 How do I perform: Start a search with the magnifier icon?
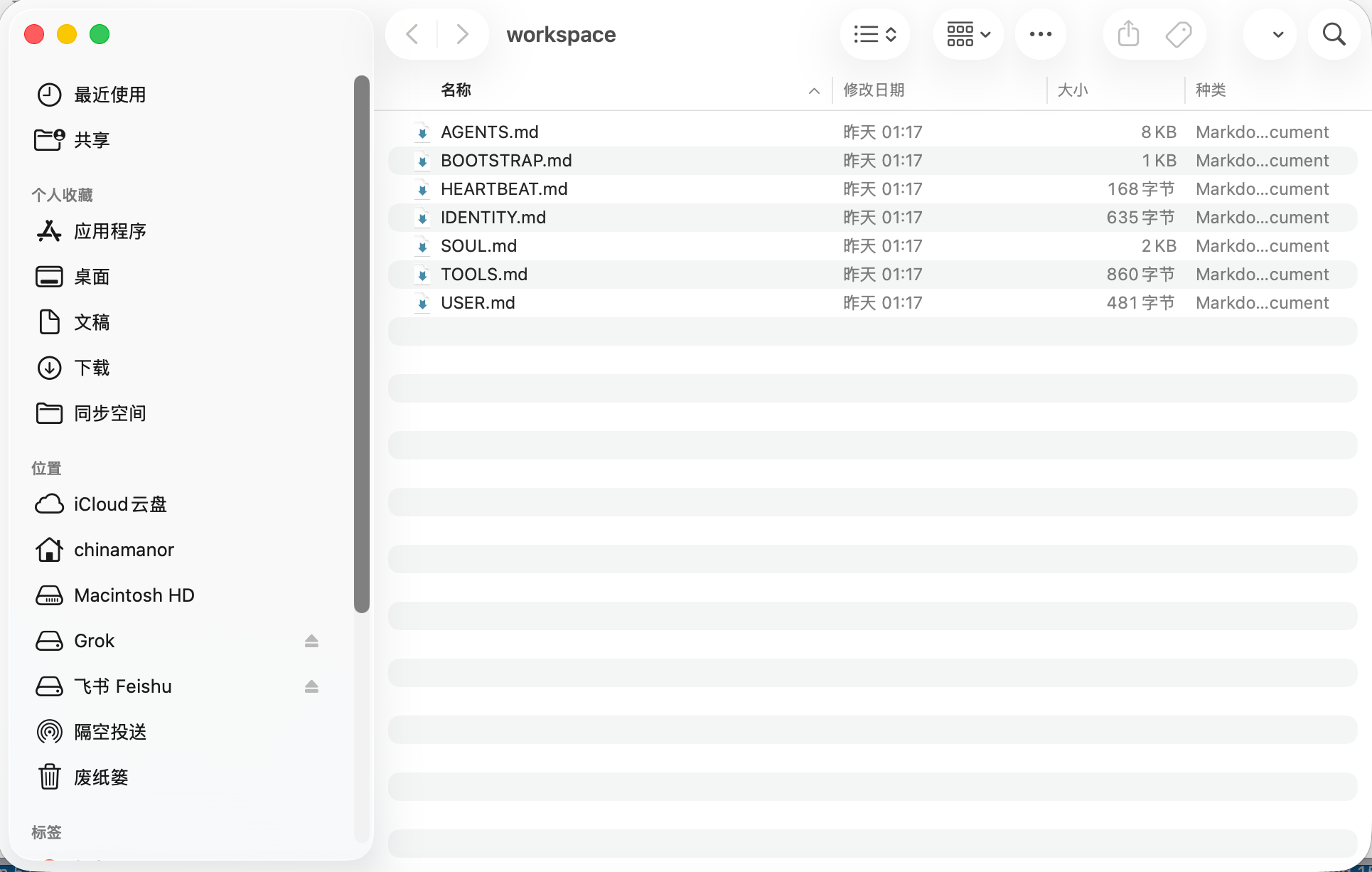[1334, 33]
